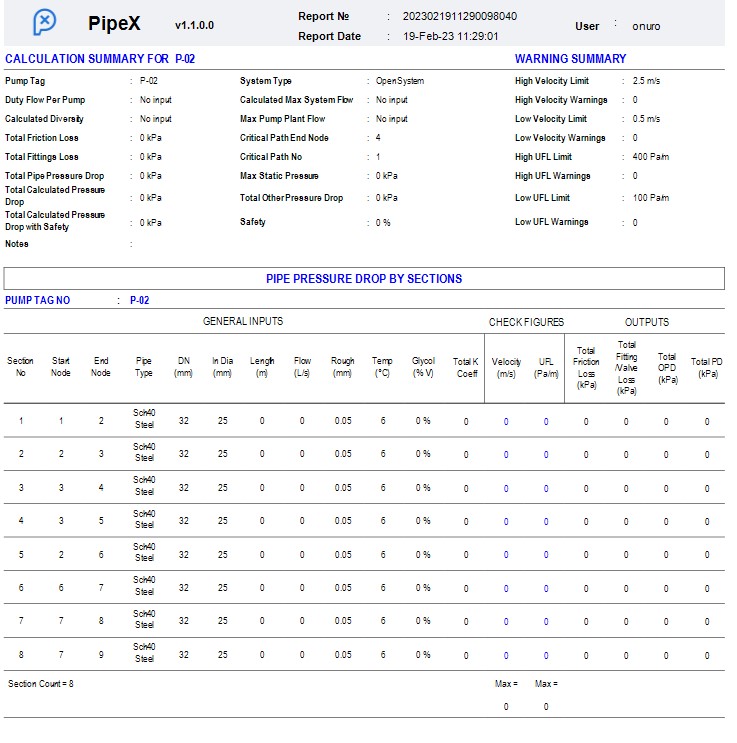Screen dimensions: 737x743
Task: Click the High Velocity Limit value 2.5 m/s
Action: pyautogui.click(x=646, y=81)
